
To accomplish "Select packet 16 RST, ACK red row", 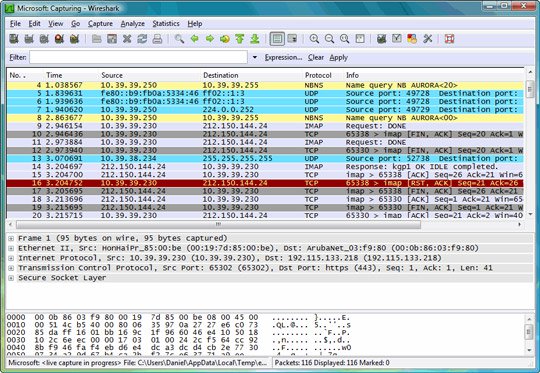I will (x=265, y=183).
